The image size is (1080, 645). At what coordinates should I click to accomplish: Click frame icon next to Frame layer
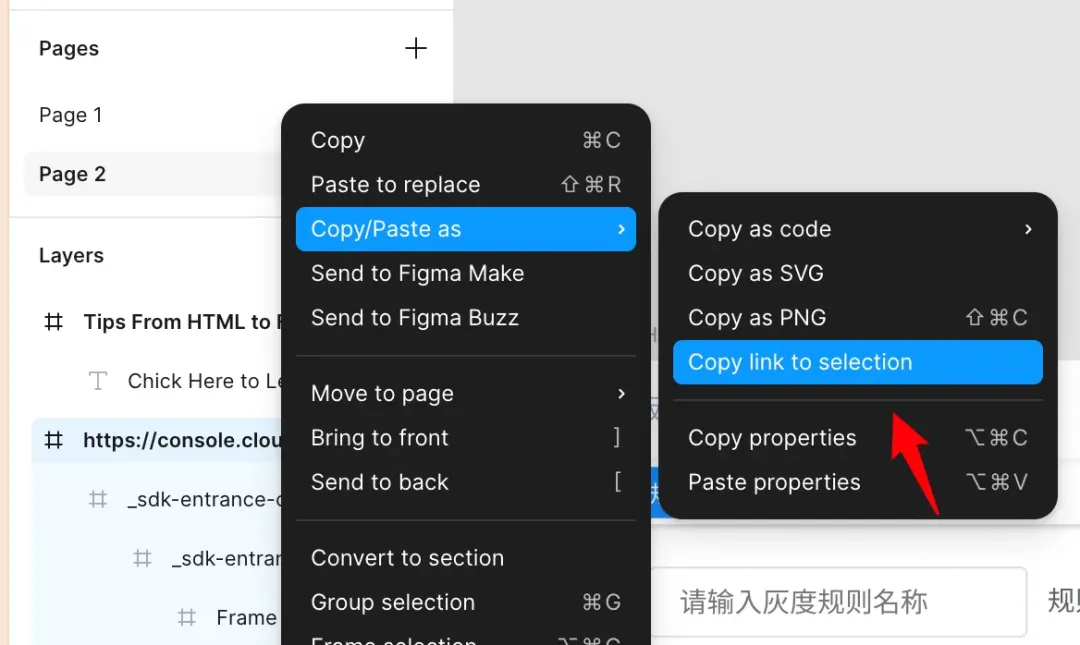tap(186, 618)
